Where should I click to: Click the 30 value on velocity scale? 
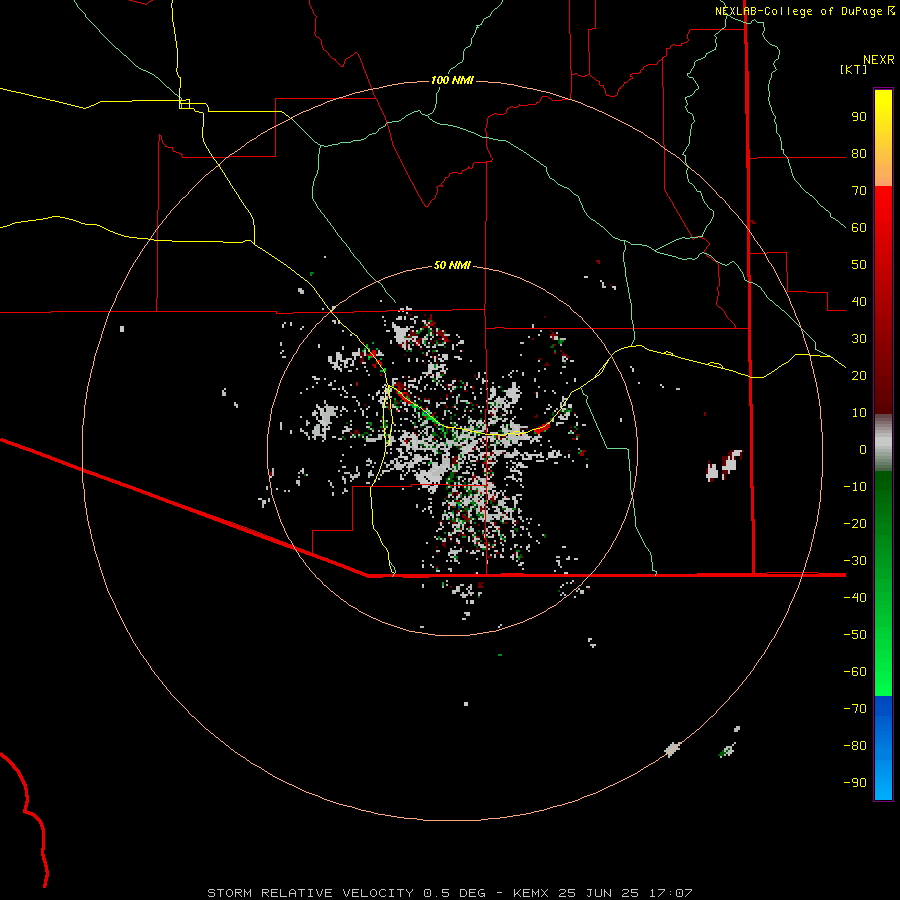point(859,339)
